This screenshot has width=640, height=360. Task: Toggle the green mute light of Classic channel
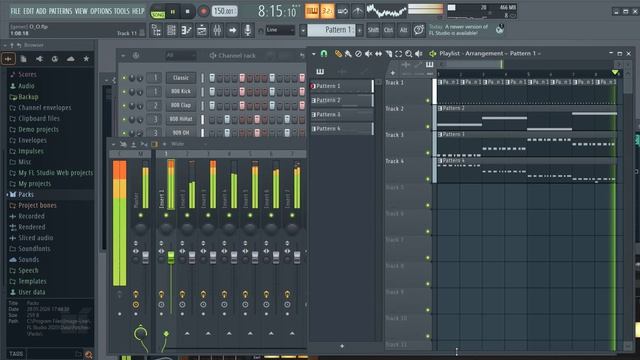pos(124,78)
